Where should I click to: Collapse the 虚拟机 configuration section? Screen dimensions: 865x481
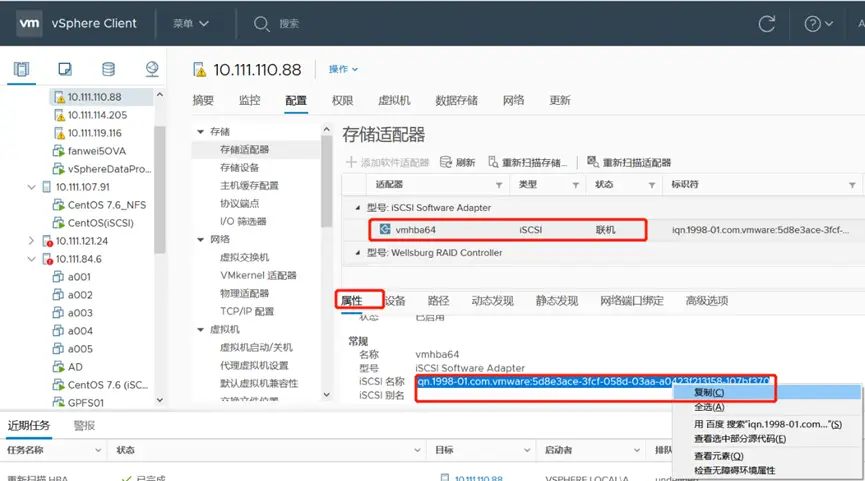pyautogui.click(x=200, y=330)
